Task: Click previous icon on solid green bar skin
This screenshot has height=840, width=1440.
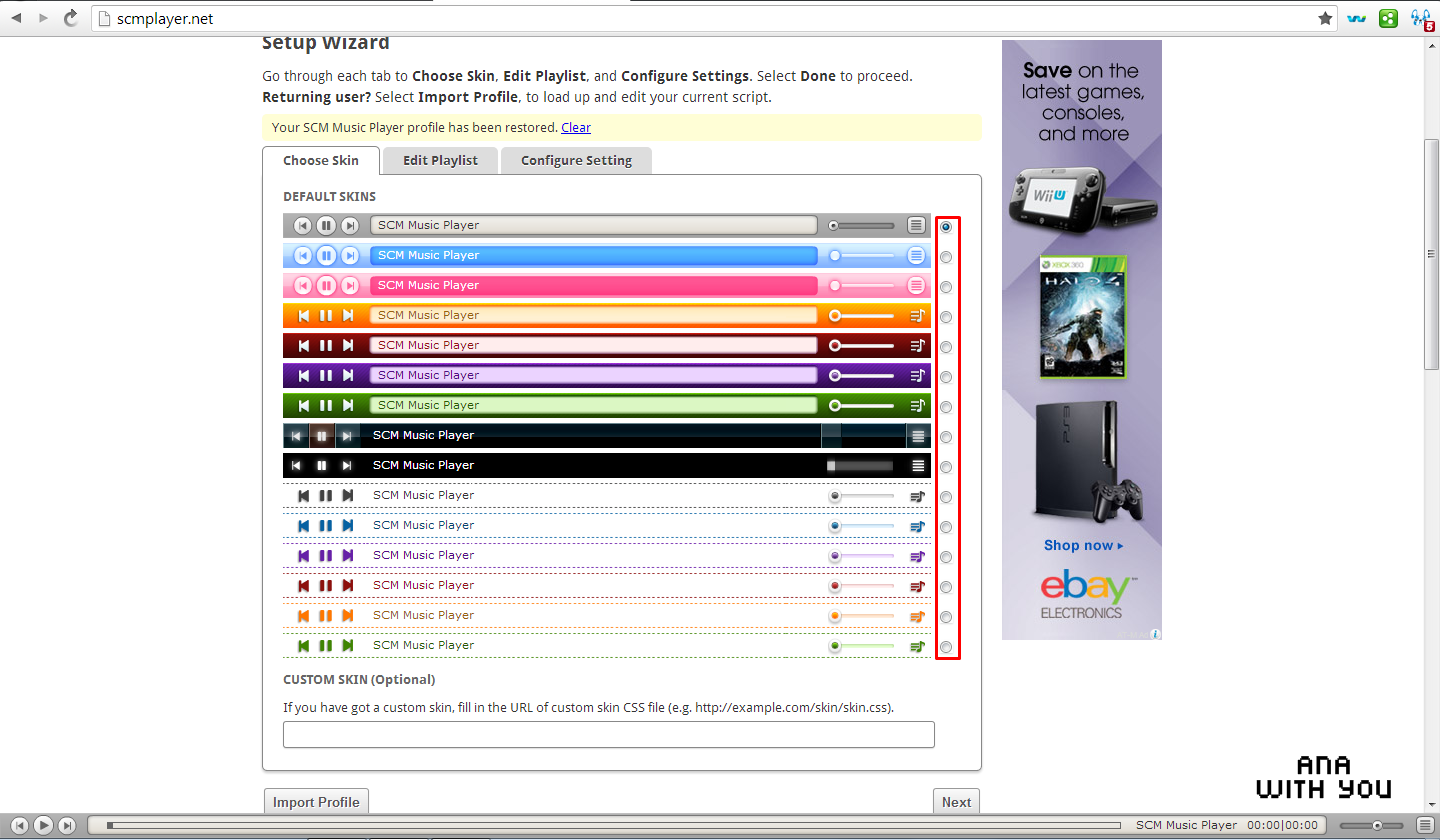Action: 301,405
